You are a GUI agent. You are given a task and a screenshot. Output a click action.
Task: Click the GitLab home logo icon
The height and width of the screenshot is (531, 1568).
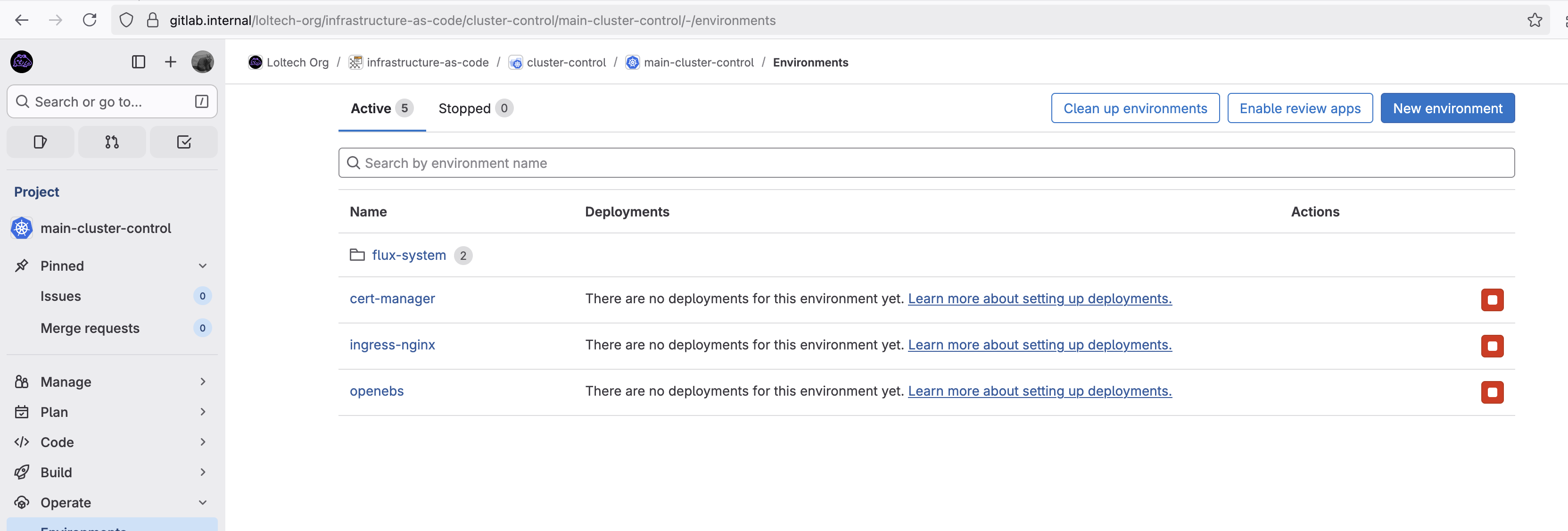(x=22, y=61)
